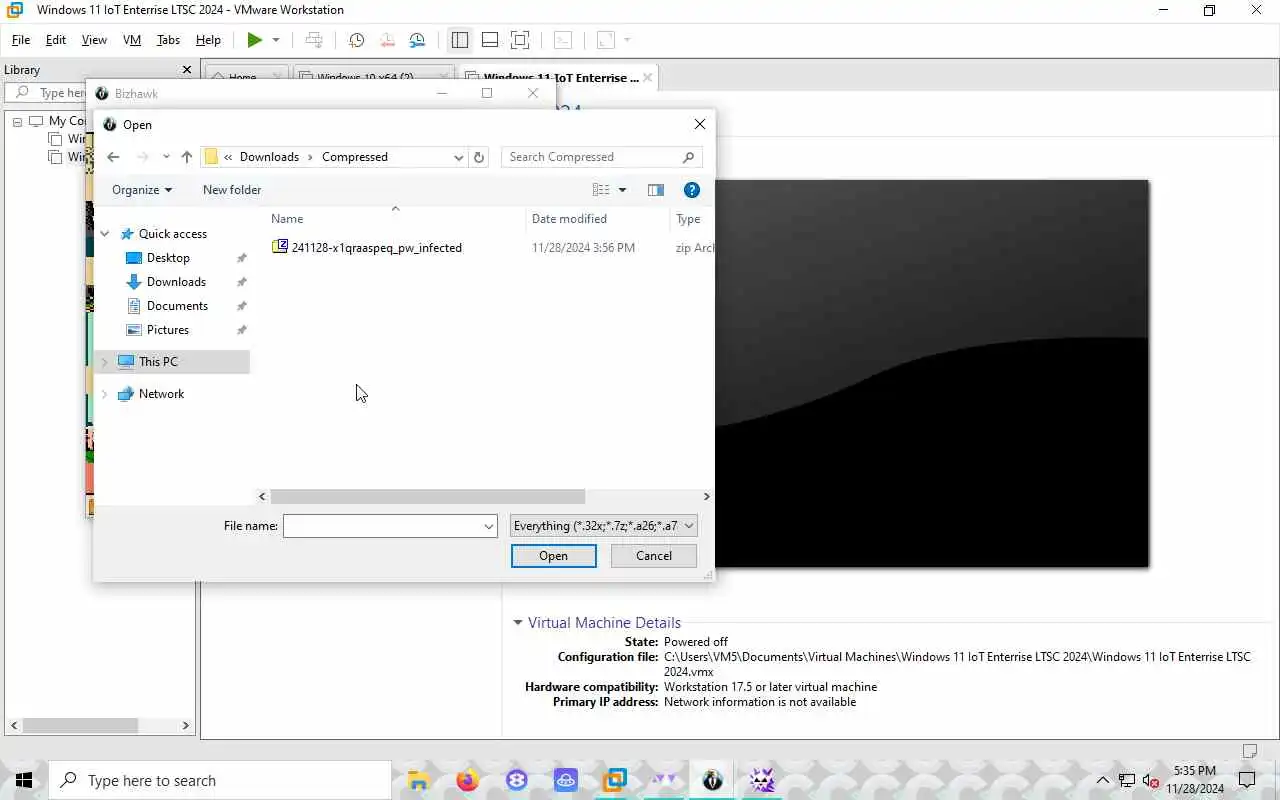Open the Everything file type filter dropdown
The height and width of the screenshot is (800, 1280).
pos(603,526)
